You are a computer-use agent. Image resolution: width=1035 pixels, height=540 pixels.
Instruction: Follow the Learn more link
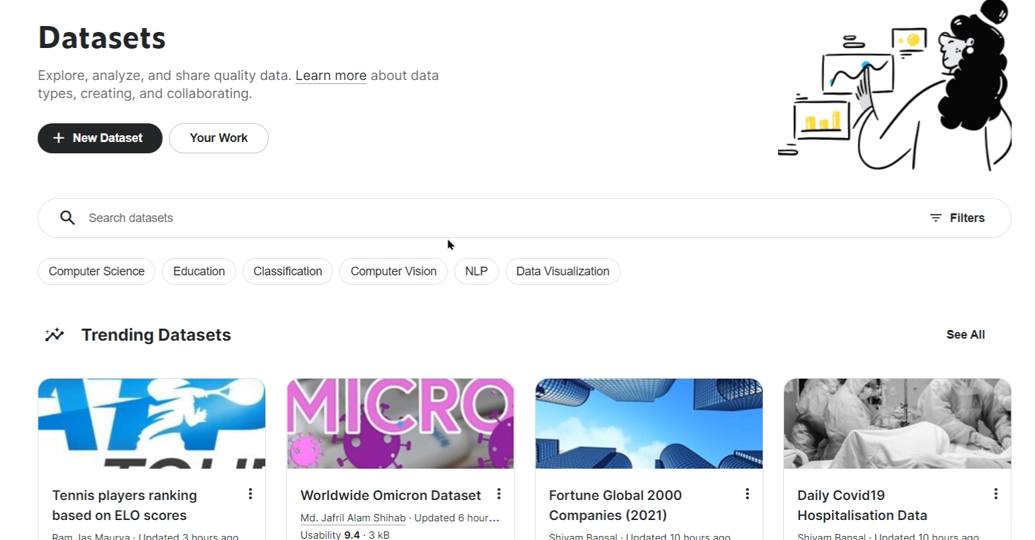[x=331, y=76]
